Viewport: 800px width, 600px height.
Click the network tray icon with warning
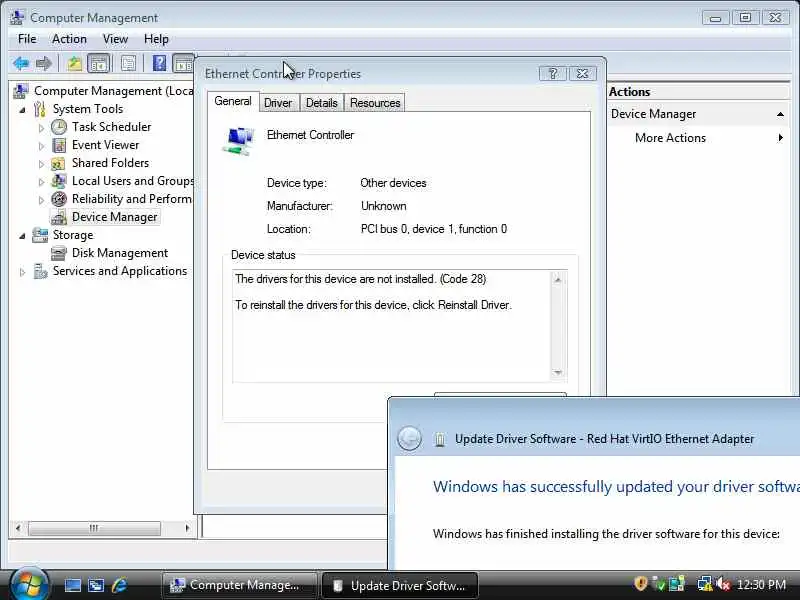click(x=705, y=584)
